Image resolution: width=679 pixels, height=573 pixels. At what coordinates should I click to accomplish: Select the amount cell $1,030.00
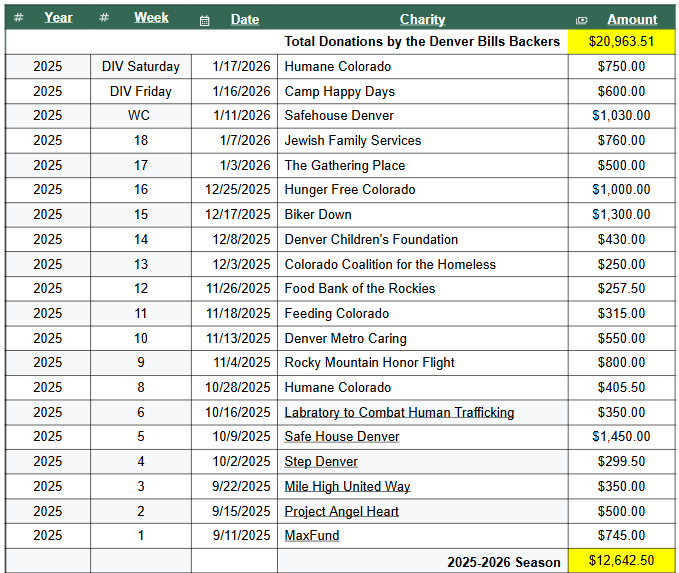click(x=621, y=116)
